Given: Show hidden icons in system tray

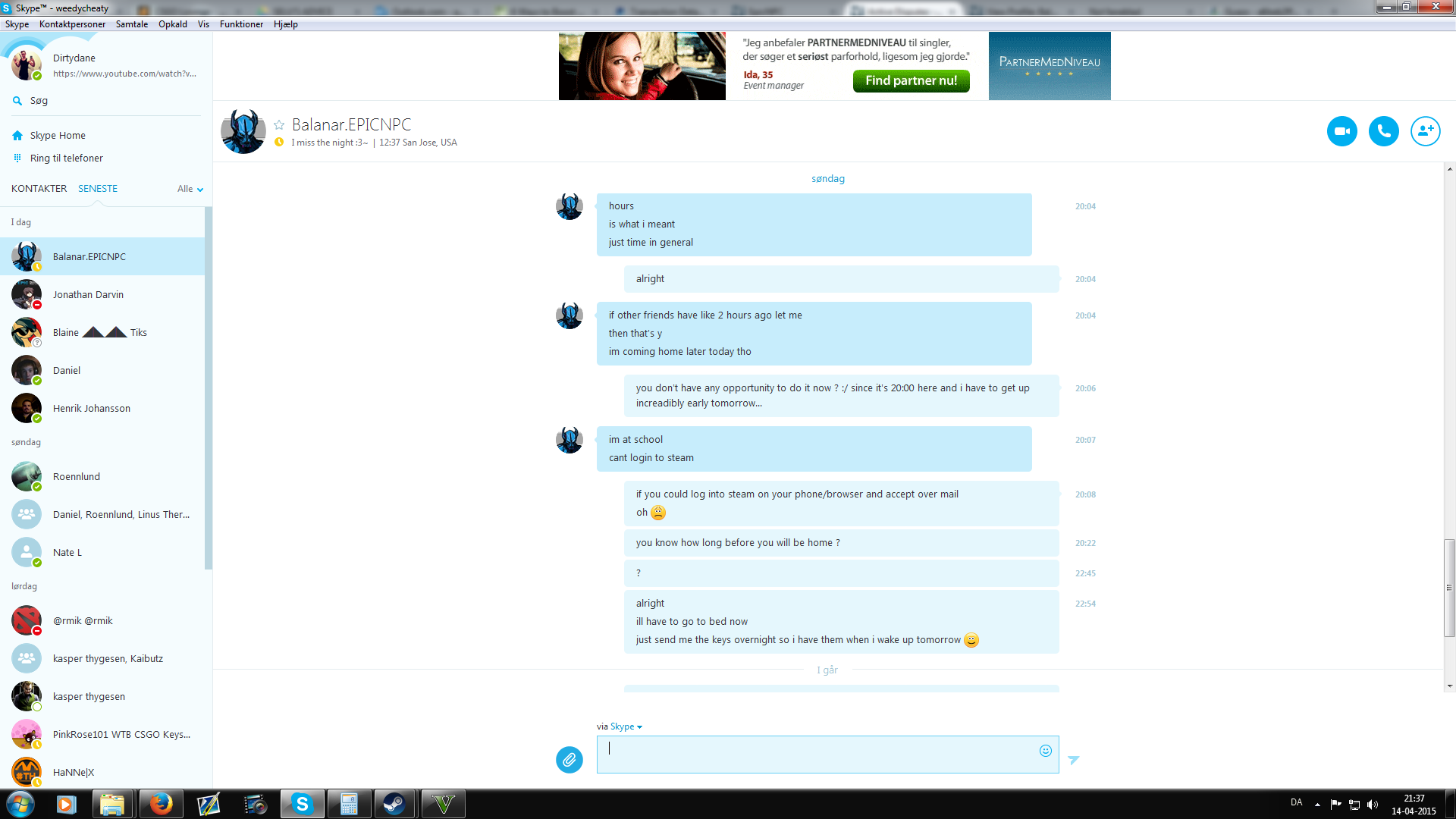Looking at the screenshot, I should tap(1317, 804).
